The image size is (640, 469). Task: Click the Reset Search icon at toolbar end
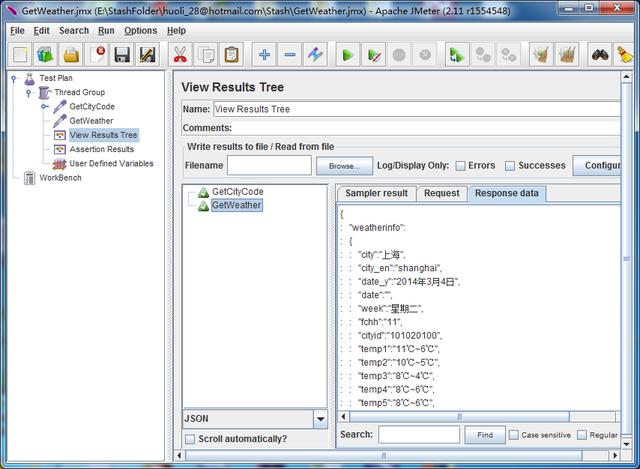(x=624, y=54)
